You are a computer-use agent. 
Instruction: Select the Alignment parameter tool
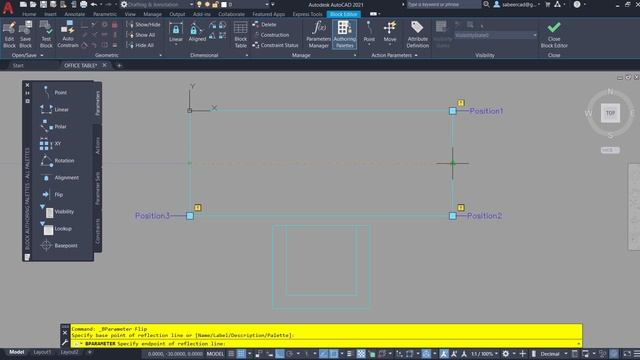(x=60, y=178)
